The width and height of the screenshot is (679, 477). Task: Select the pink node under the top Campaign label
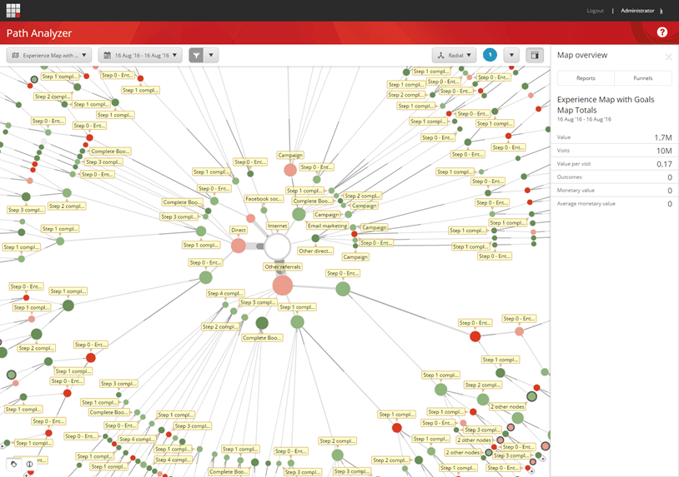(290, 170)
